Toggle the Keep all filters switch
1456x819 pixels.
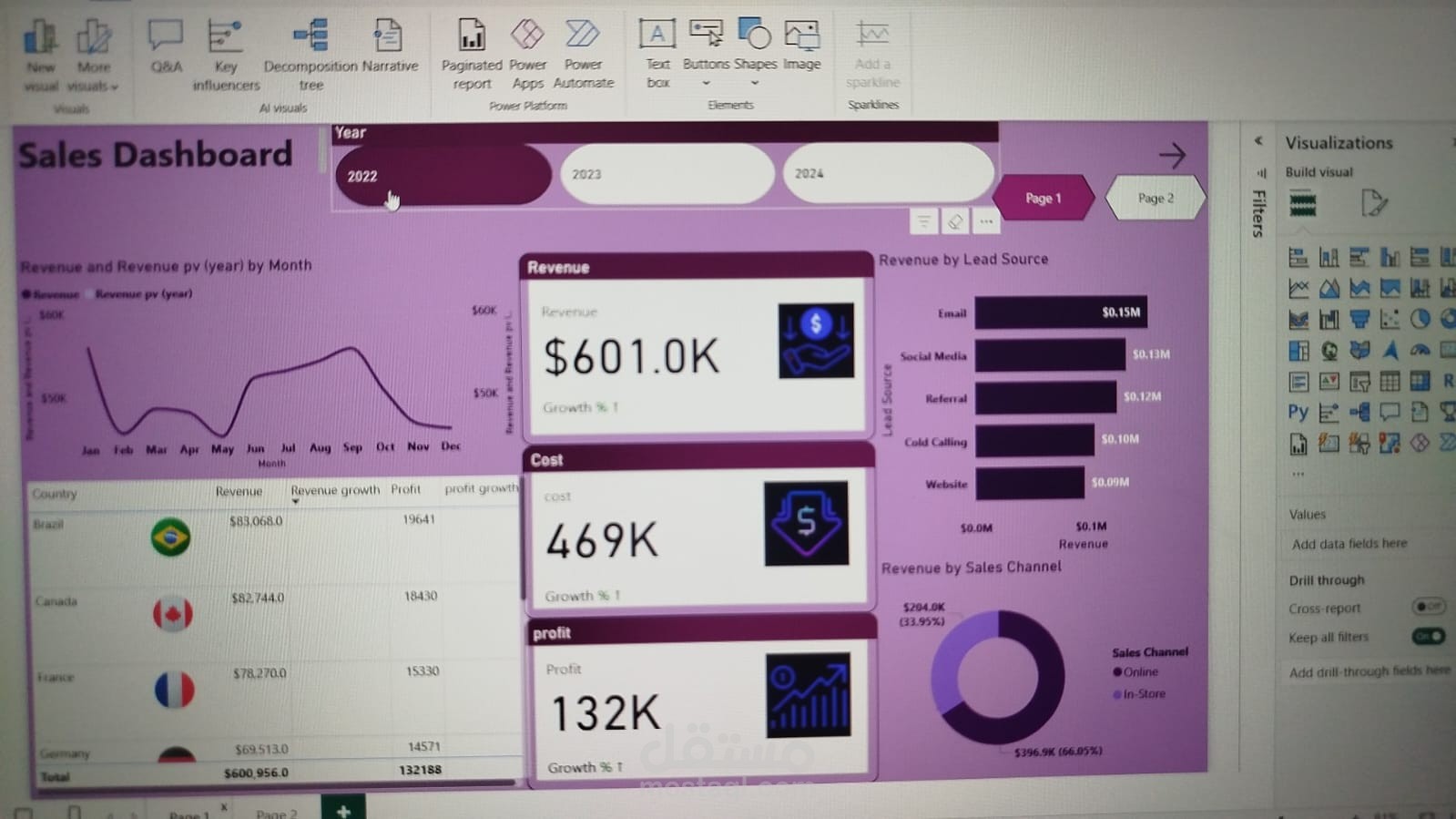coord(1428,636)
